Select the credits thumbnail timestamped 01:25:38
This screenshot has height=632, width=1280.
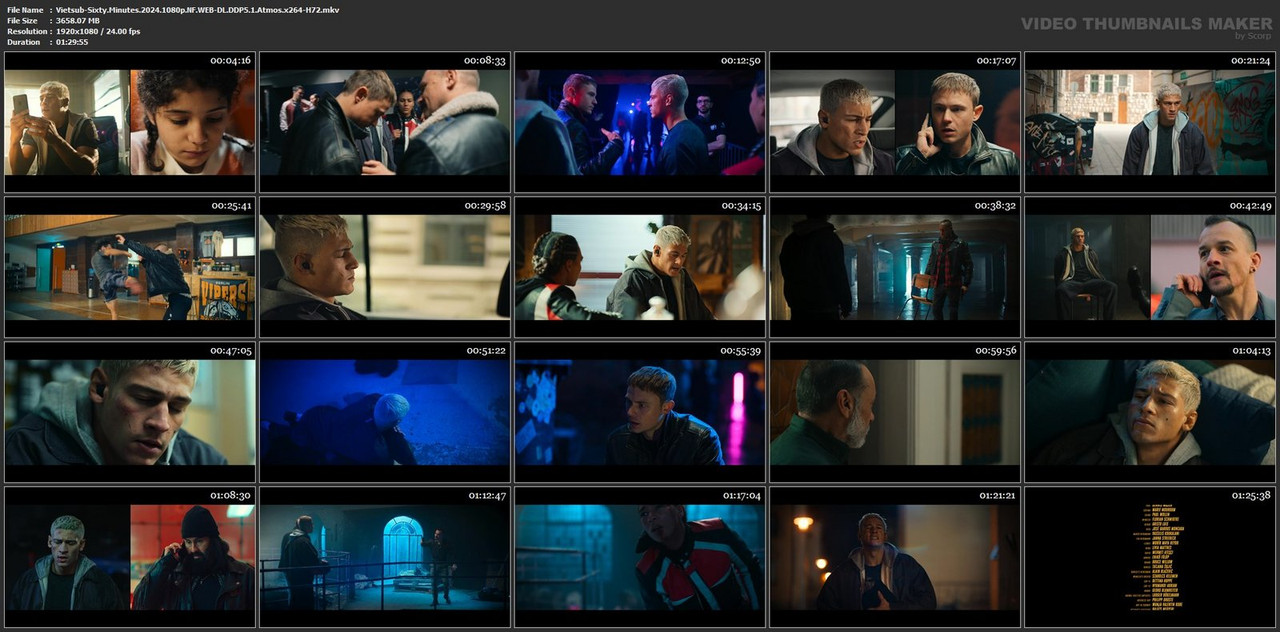pos(1150,557)
